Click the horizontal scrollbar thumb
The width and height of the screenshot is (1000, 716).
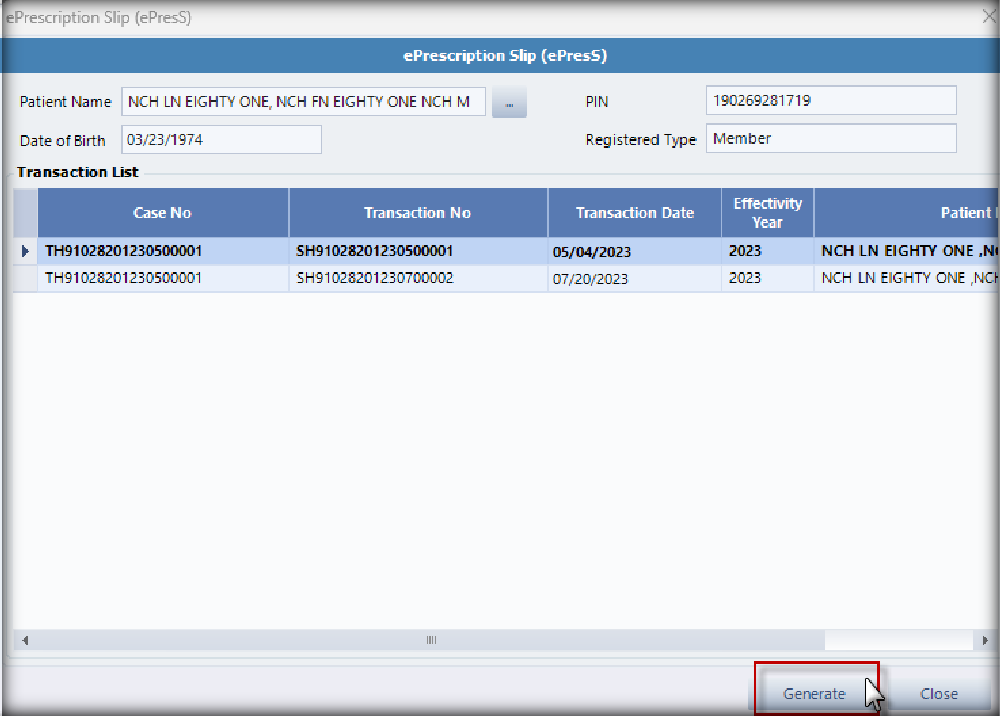(x=430, y=640)
